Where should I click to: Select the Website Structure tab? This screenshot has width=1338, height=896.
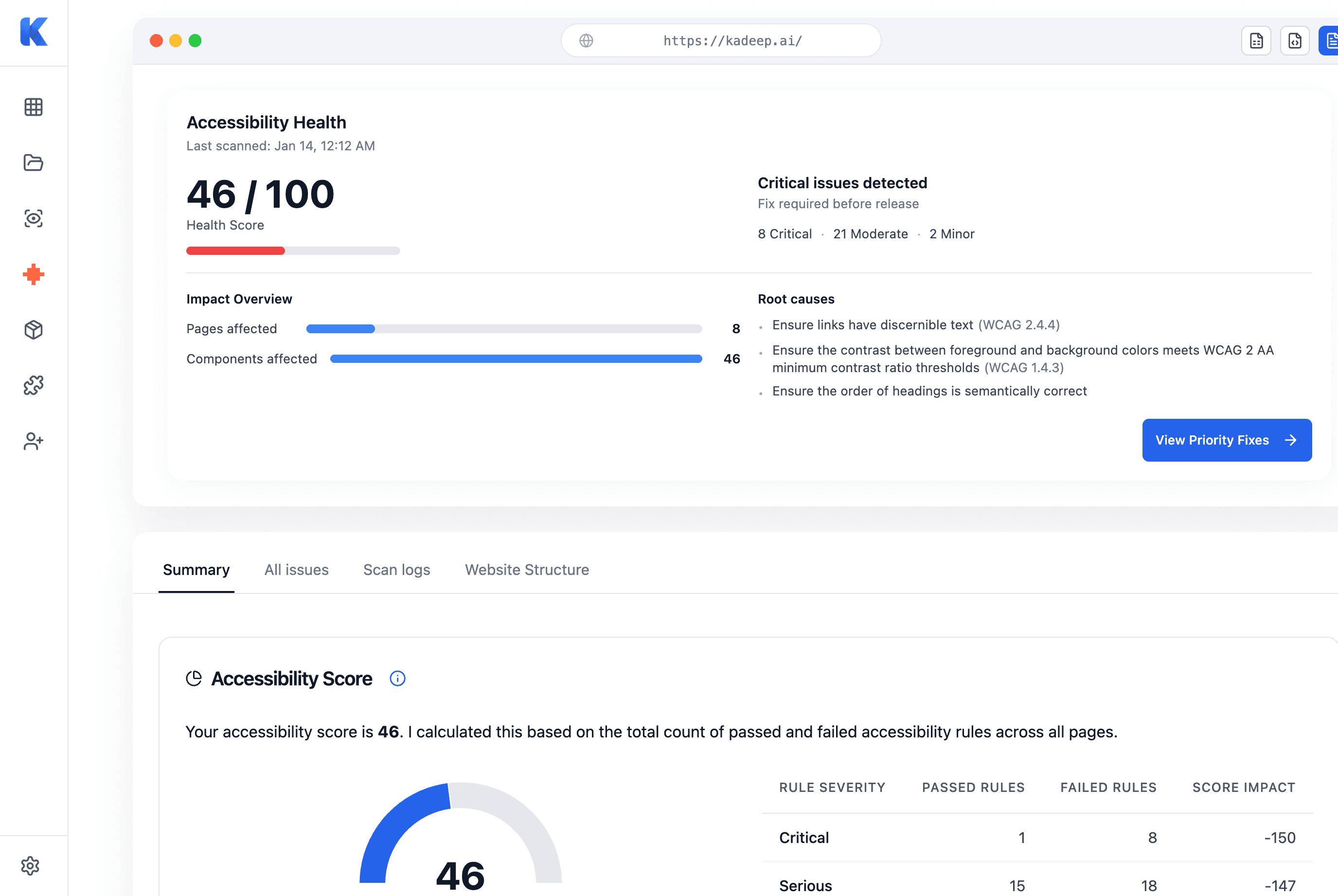[527, 570]
